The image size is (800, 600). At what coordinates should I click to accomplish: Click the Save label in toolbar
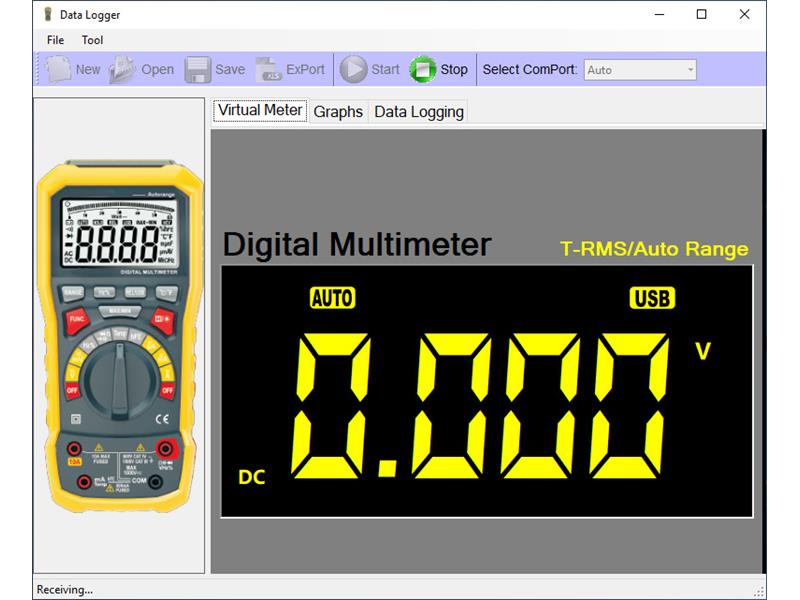[x=230, y=69]
